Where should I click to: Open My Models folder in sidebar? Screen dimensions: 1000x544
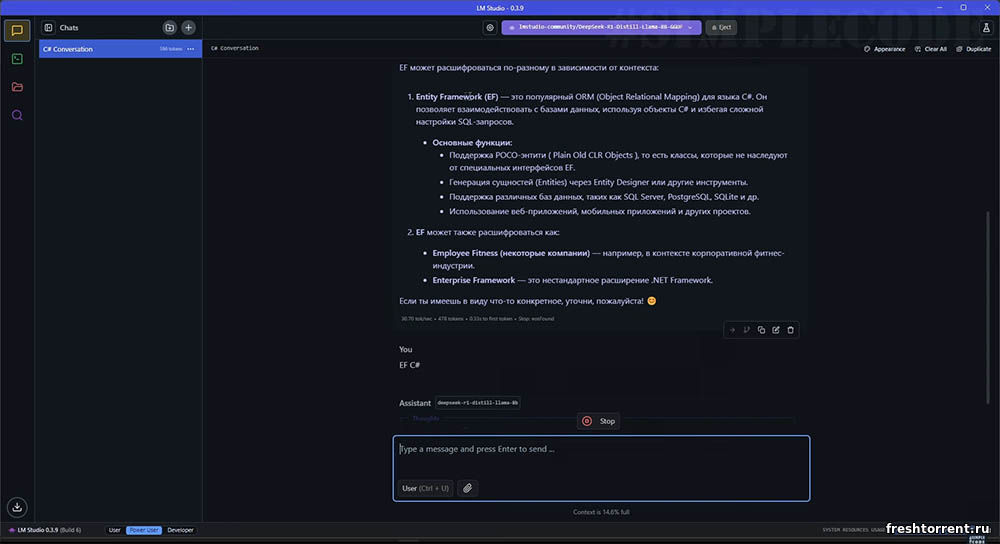(x=17, y=87)
